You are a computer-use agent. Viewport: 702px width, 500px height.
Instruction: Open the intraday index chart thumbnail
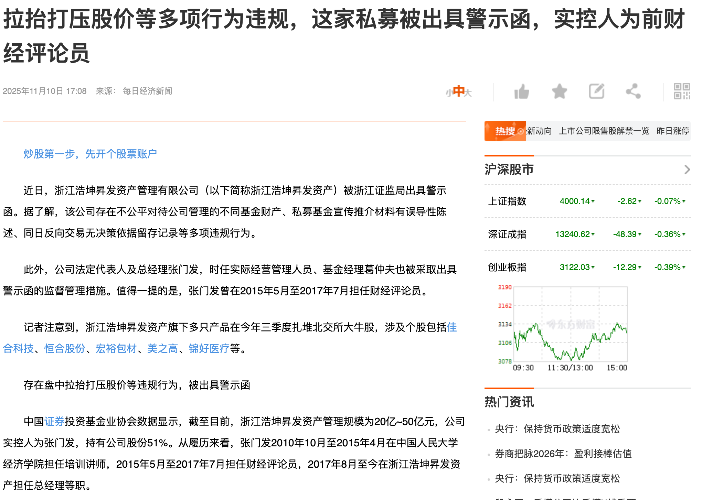coord(563,328)
